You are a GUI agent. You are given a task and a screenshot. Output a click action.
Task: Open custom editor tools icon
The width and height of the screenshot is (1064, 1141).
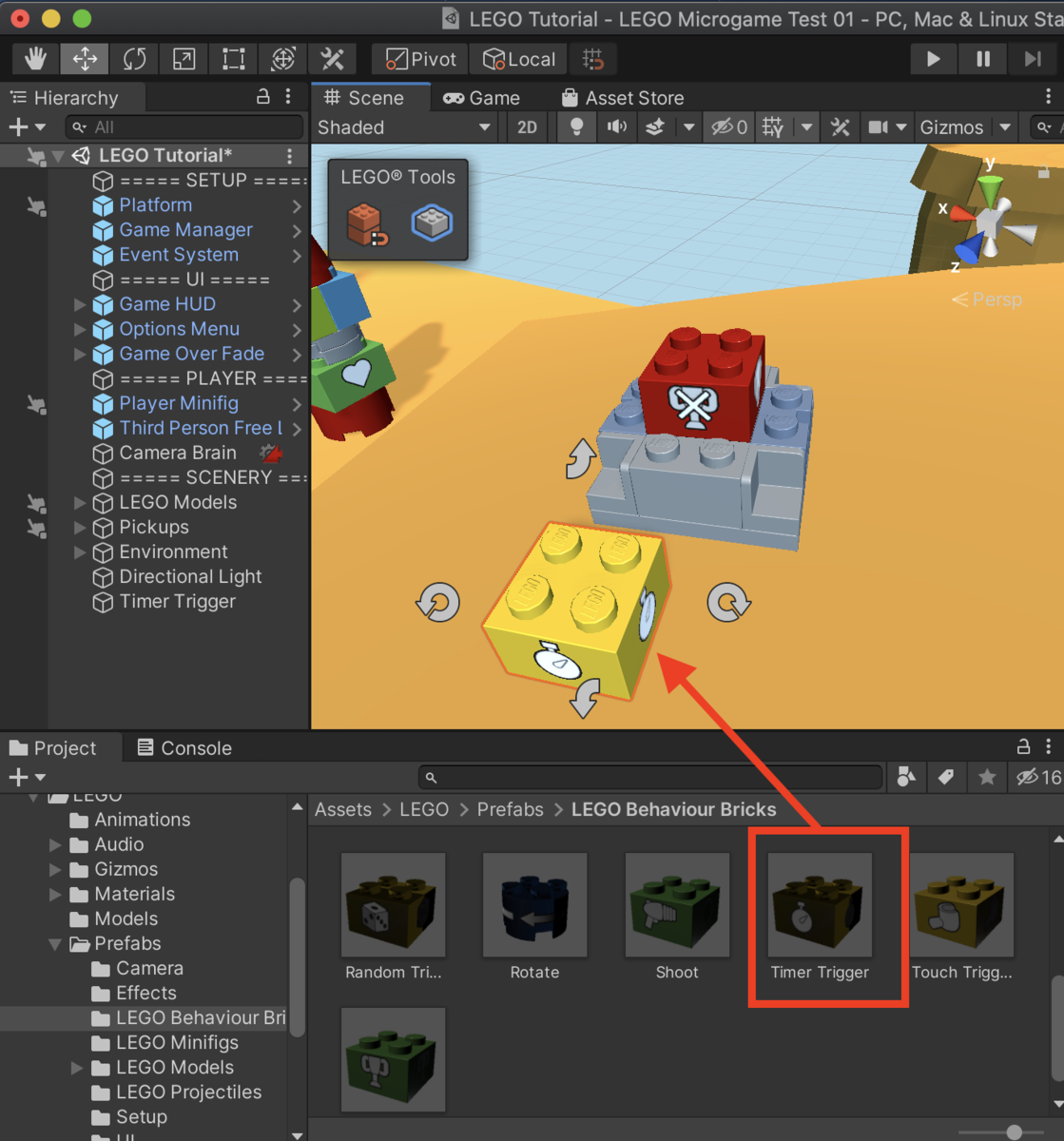[x=332, y=59]
